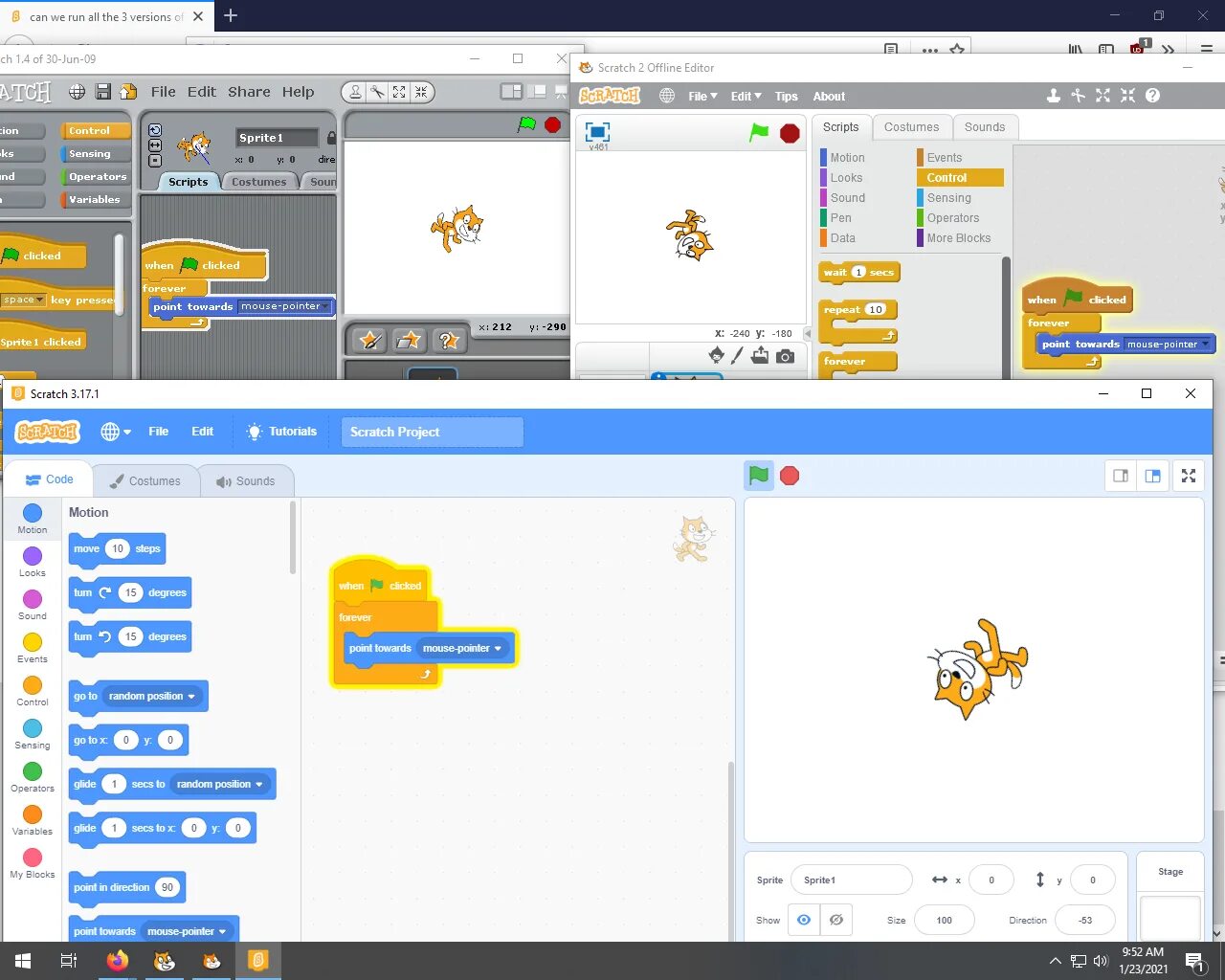Enter full screen stage mode in Scratch 3

coord(1189,476)
